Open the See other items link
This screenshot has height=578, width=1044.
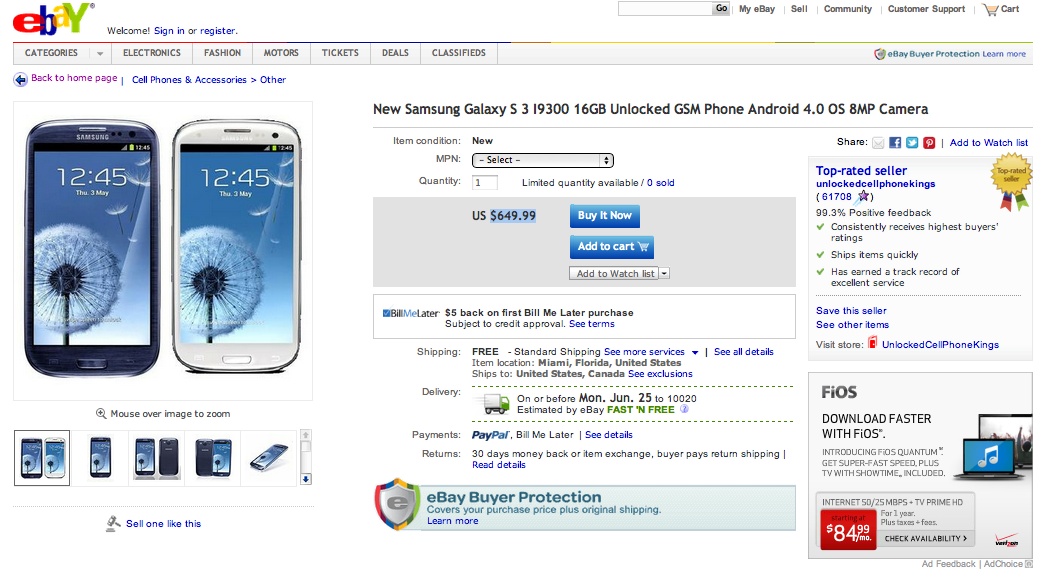pyautogui.click(x=852, y=325)
